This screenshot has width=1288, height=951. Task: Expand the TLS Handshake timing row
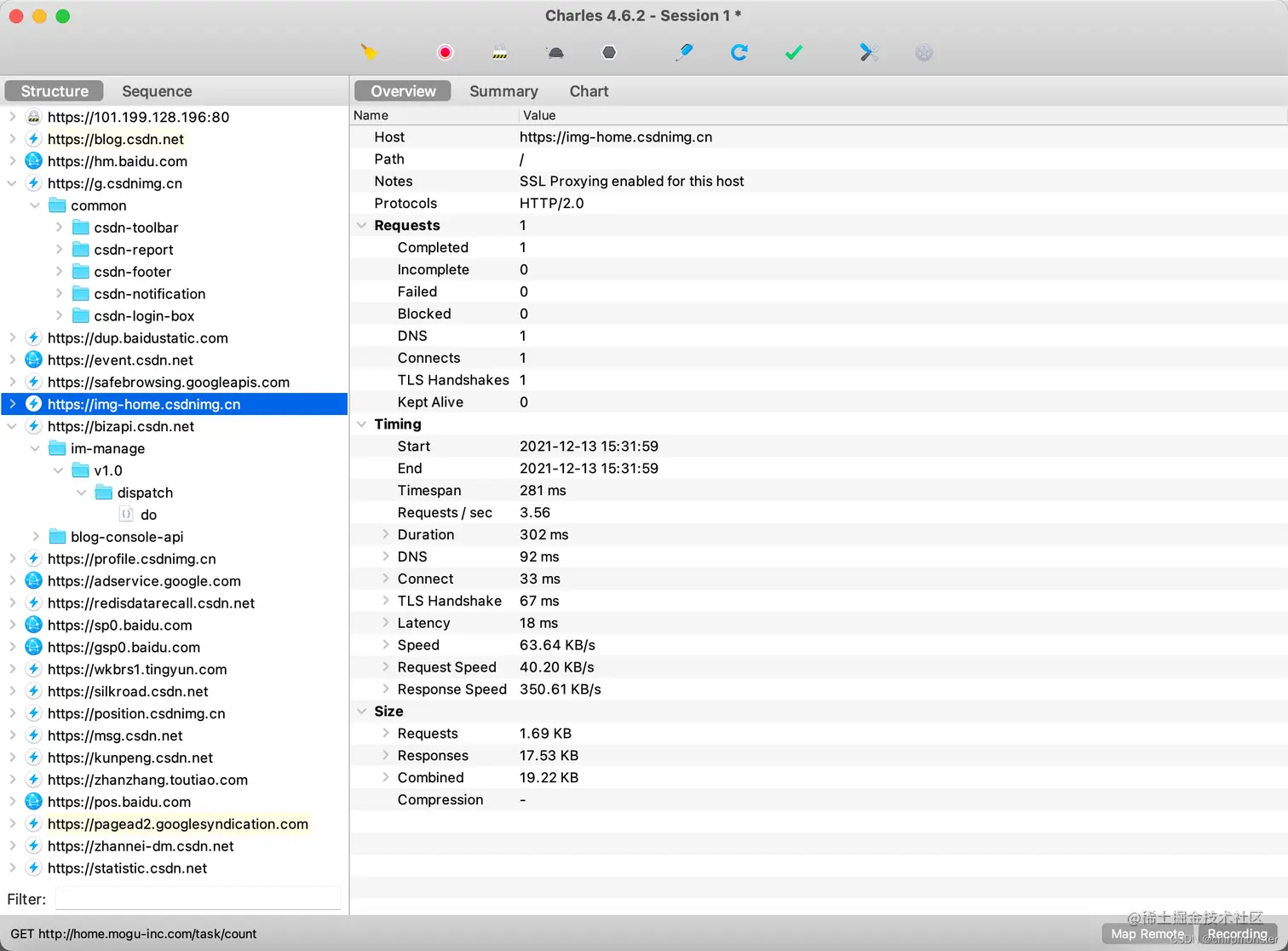tap(385, 601)
